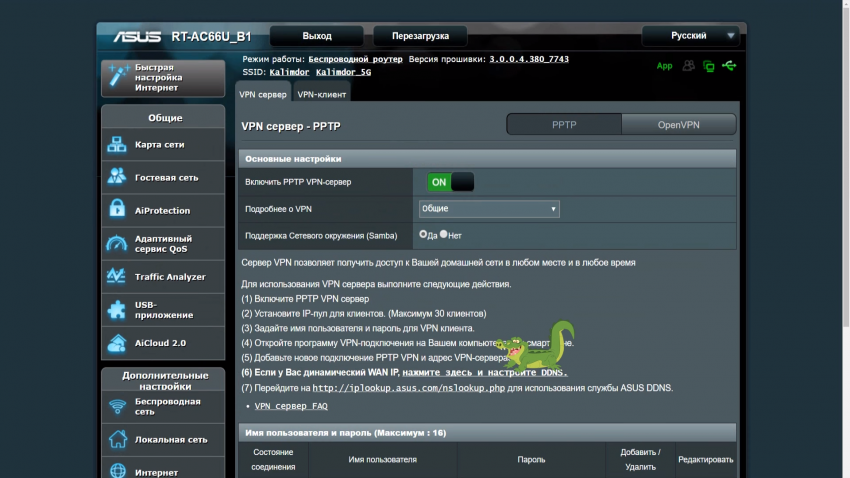Image resolution: width=850 pixels, height=478 pixels.
Task: Open the Карта сети menu item
Action: pos(163,145)
